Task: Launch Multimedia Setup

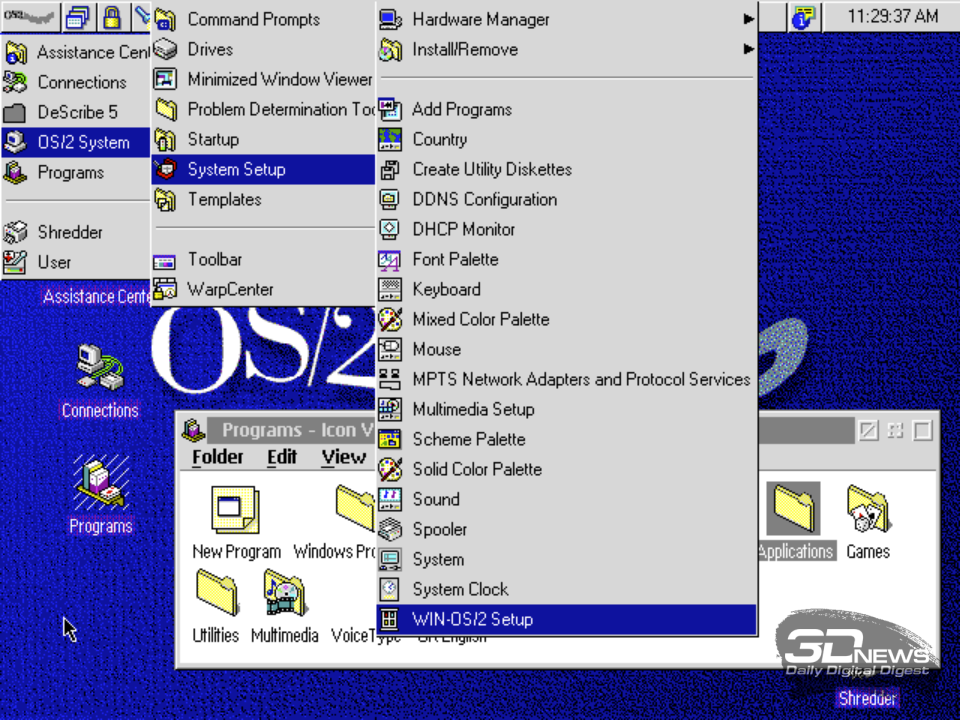Action: point(566,409)
